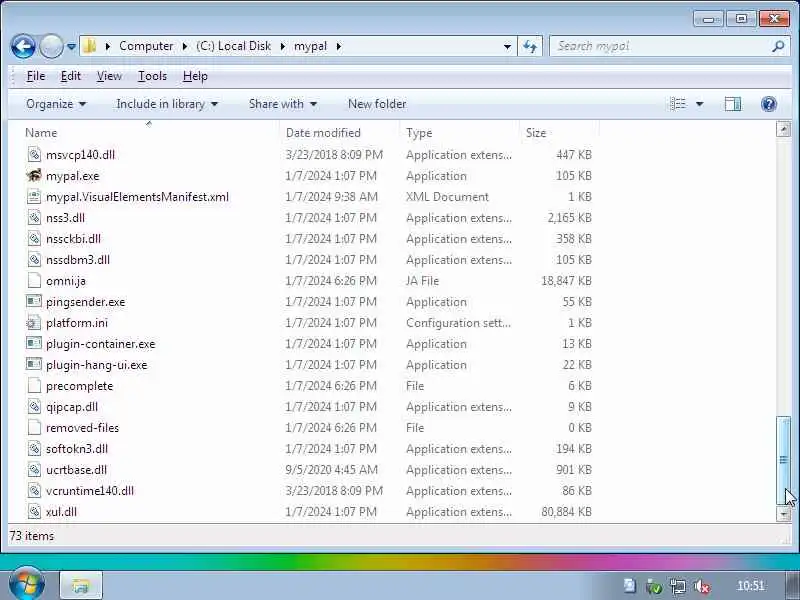Viewport: 800px width, 600px height.
Task: Select the JA File type cell
Action: [422, 281]
